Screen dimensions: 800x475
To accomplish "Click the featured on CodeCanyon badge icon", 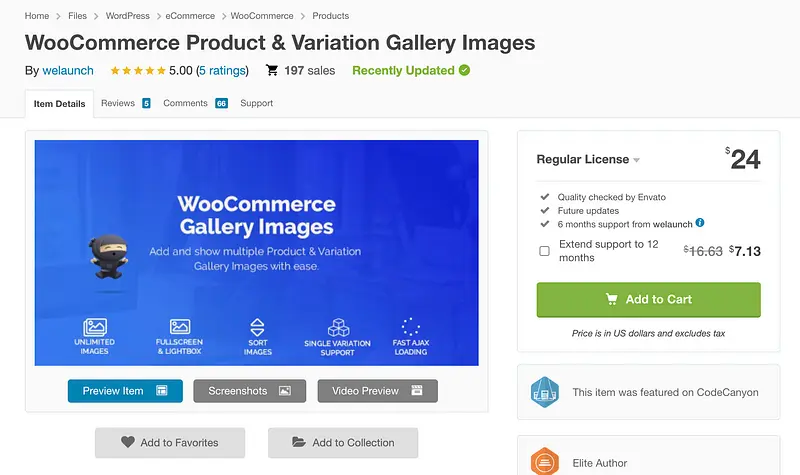I will (x=544, y=392).
